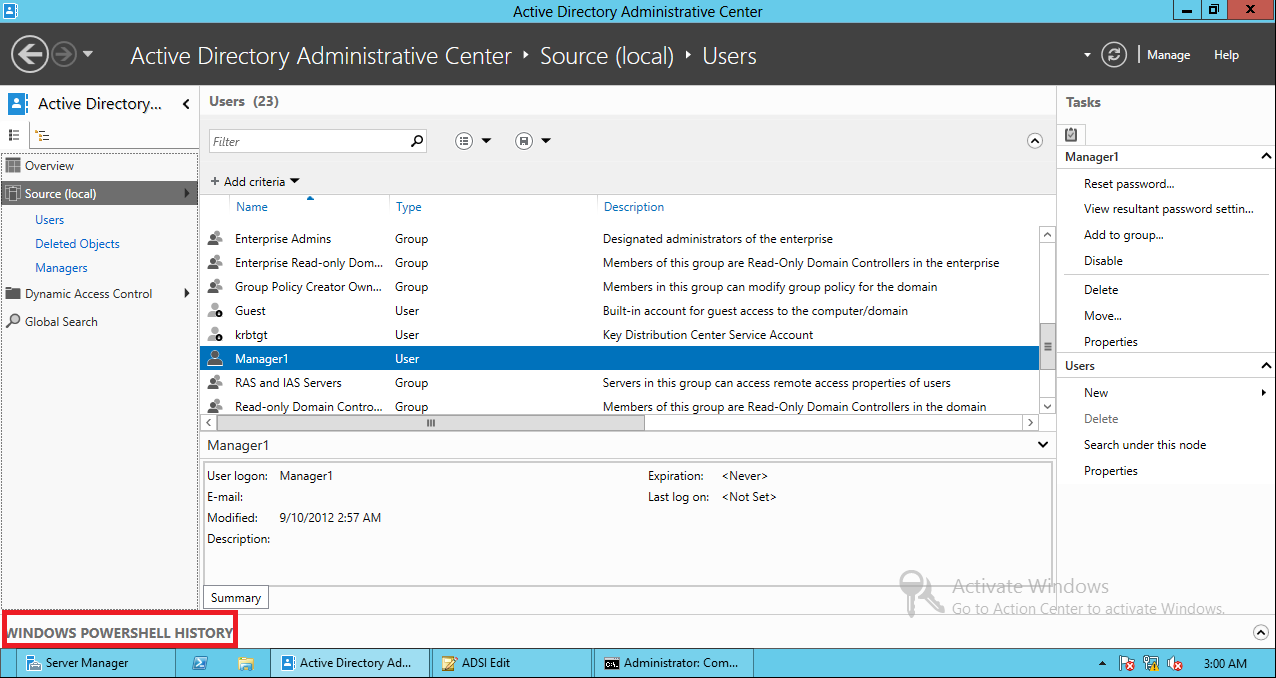This screenshot has width=1276, height=678.
Task: Open the Help menu
Action: pos(1226,55)
